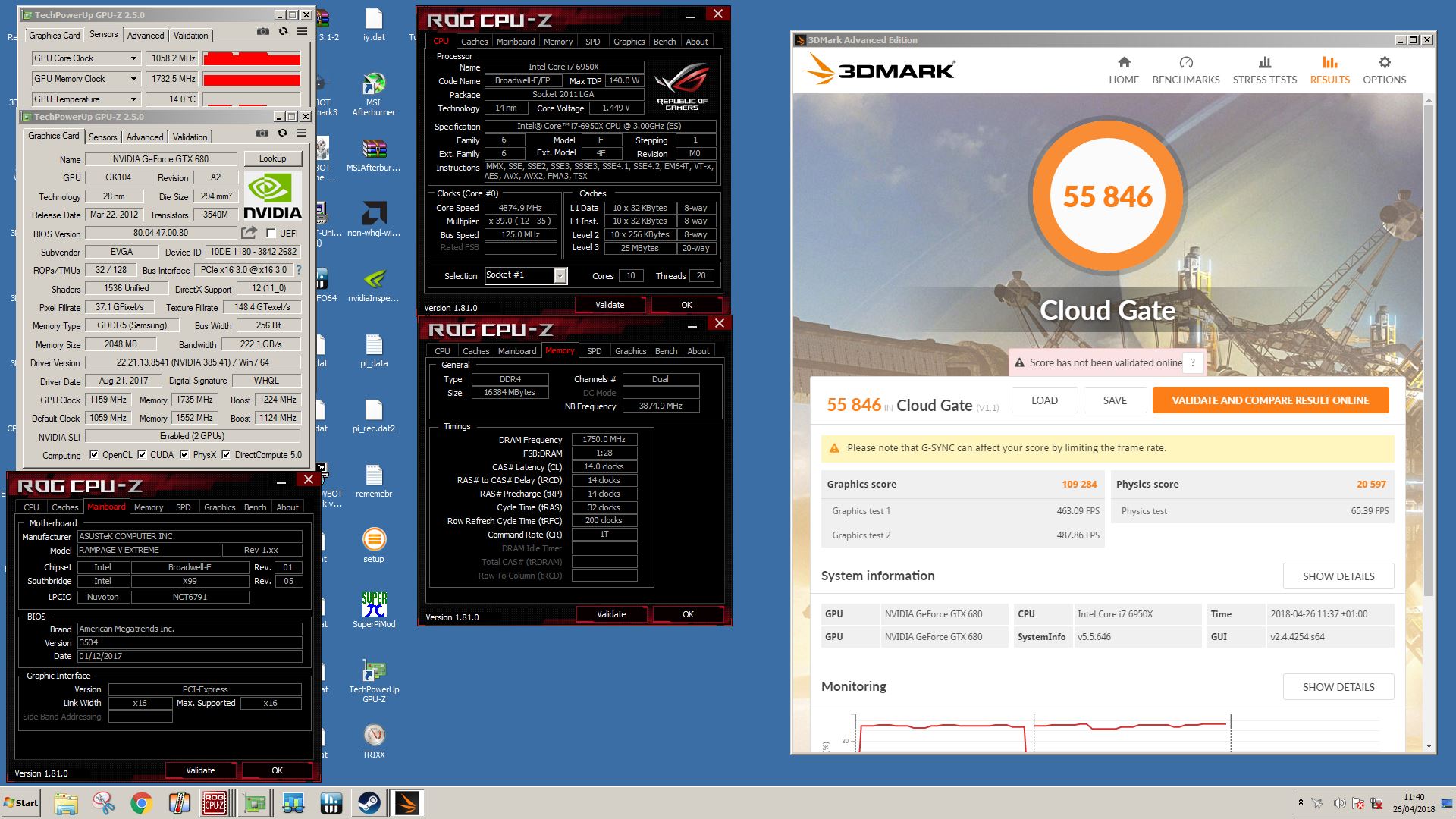Open the hamburger menu in GPU-Z Sensors window
Viewport: 1456px width, 819px height.
[302, 32]
